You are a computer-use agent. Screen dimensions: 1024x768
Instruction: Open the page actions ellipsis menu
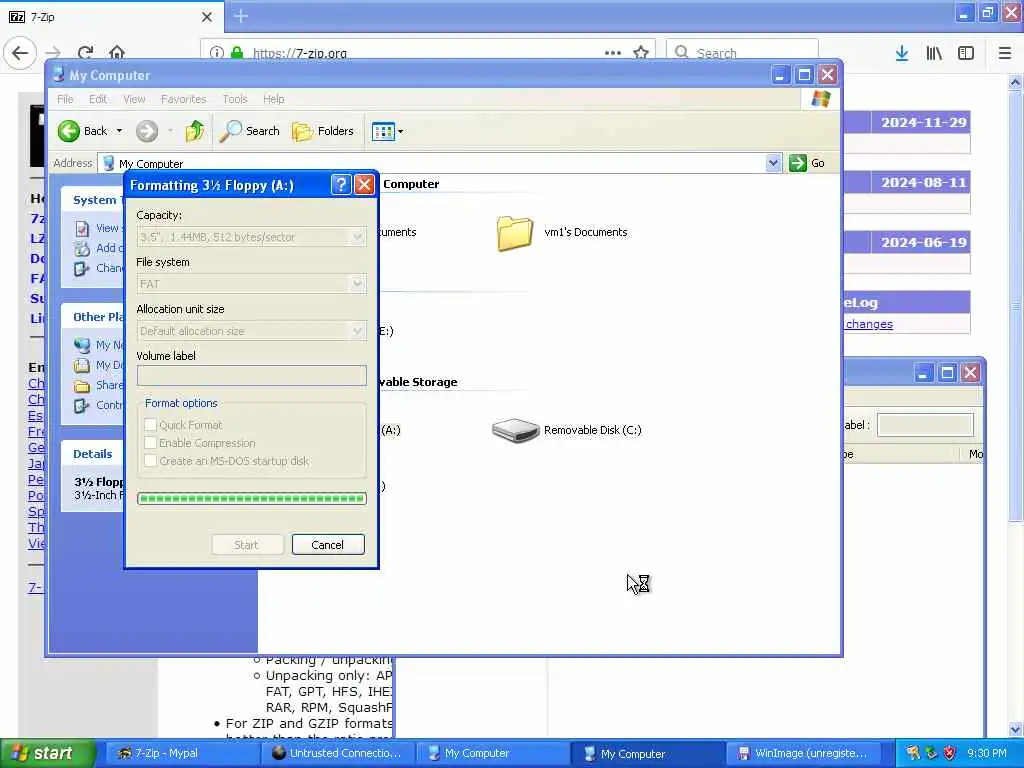(x=613, y=53)
